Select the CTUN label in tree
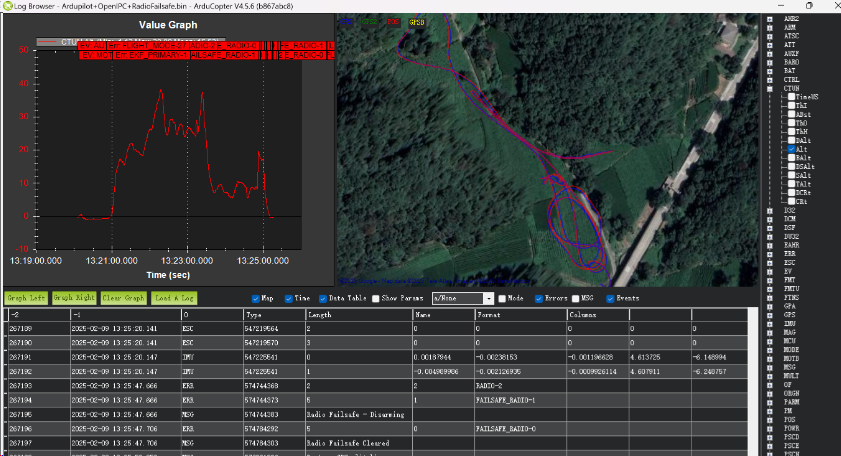 click(x=791, y=89)
